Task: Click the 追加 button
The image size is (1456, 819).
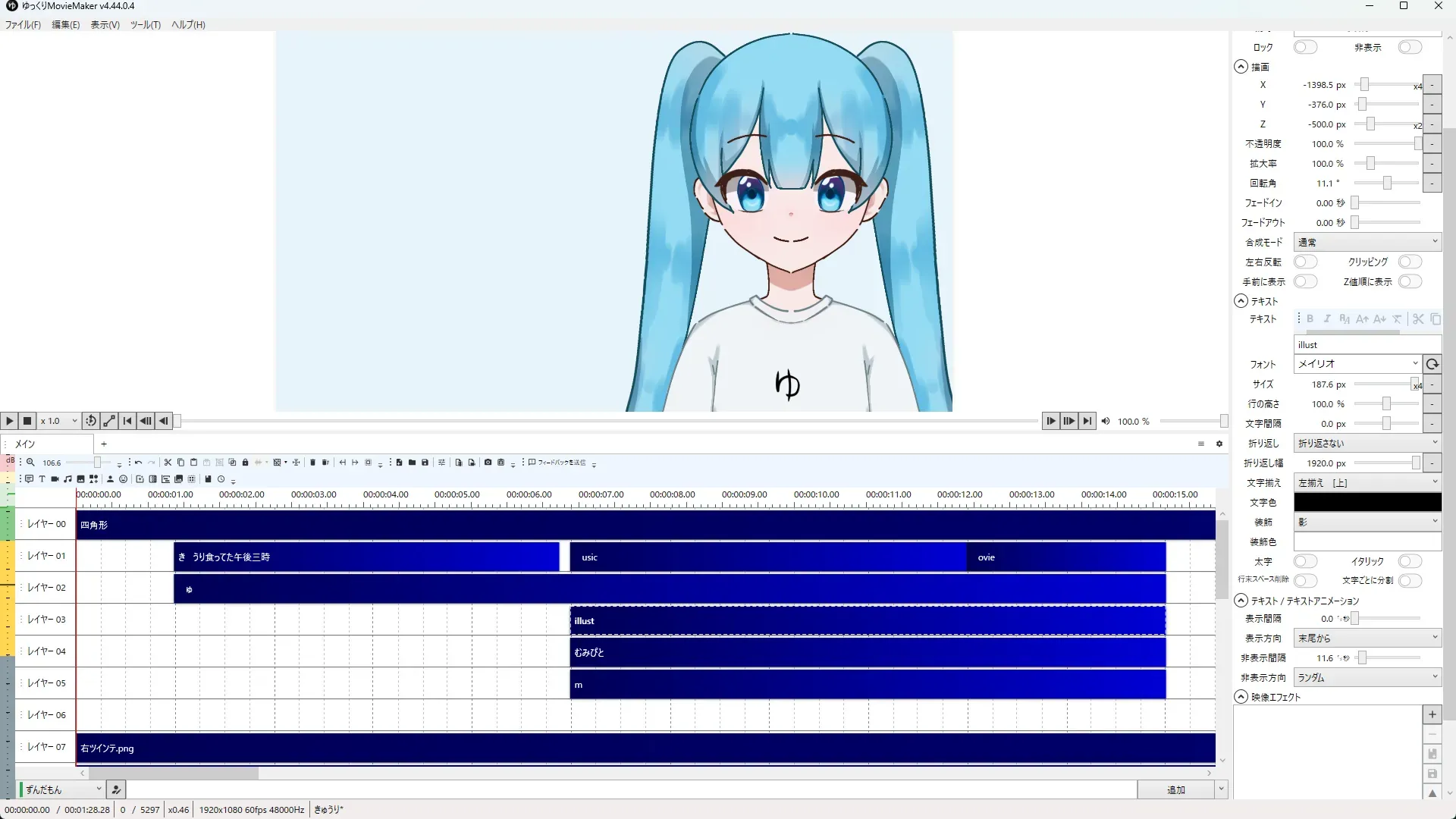Action: tap(1175, 790)
